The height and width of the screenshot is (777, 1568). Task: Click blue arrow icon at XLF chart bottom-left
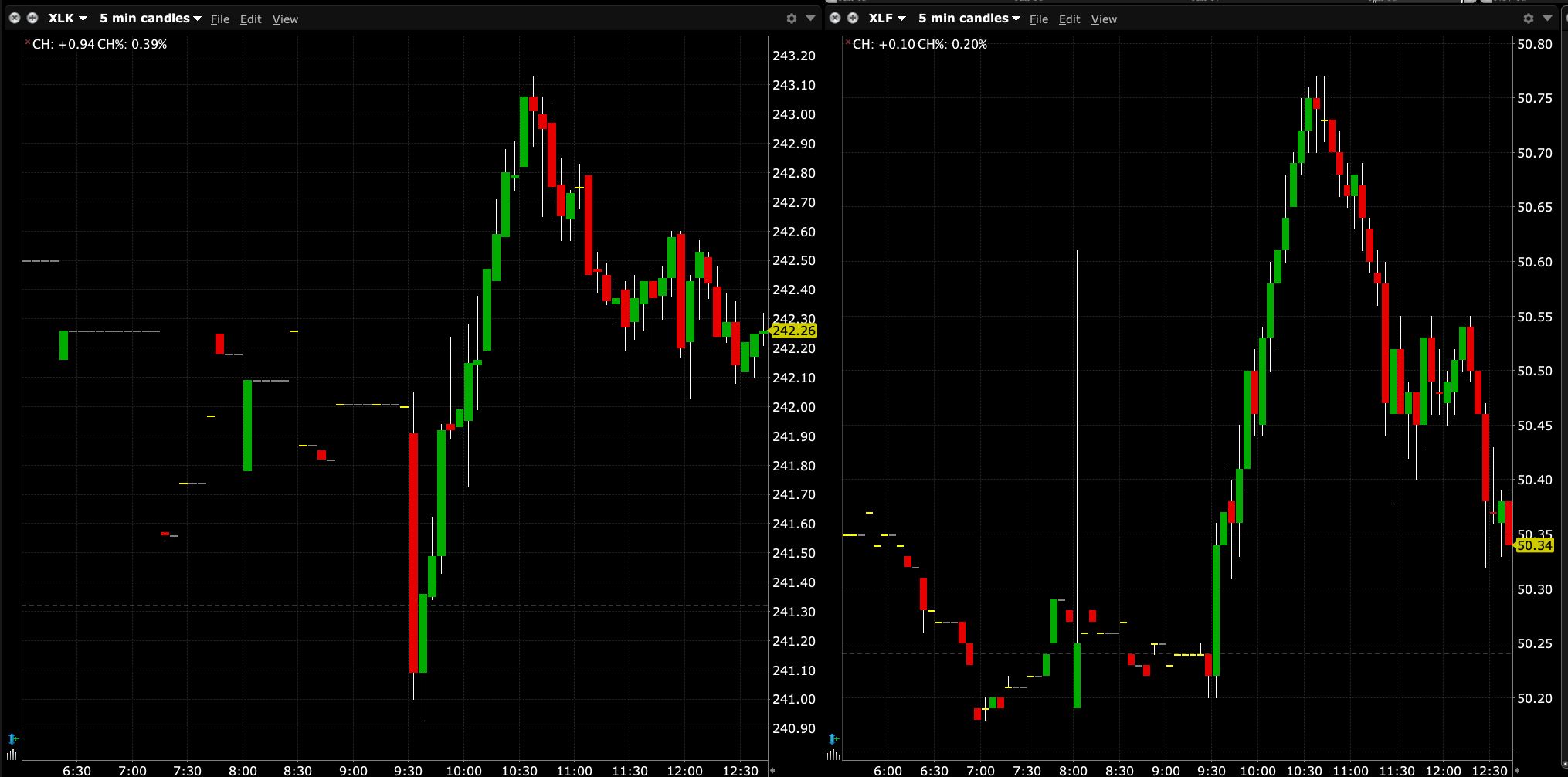click(833, 738)
